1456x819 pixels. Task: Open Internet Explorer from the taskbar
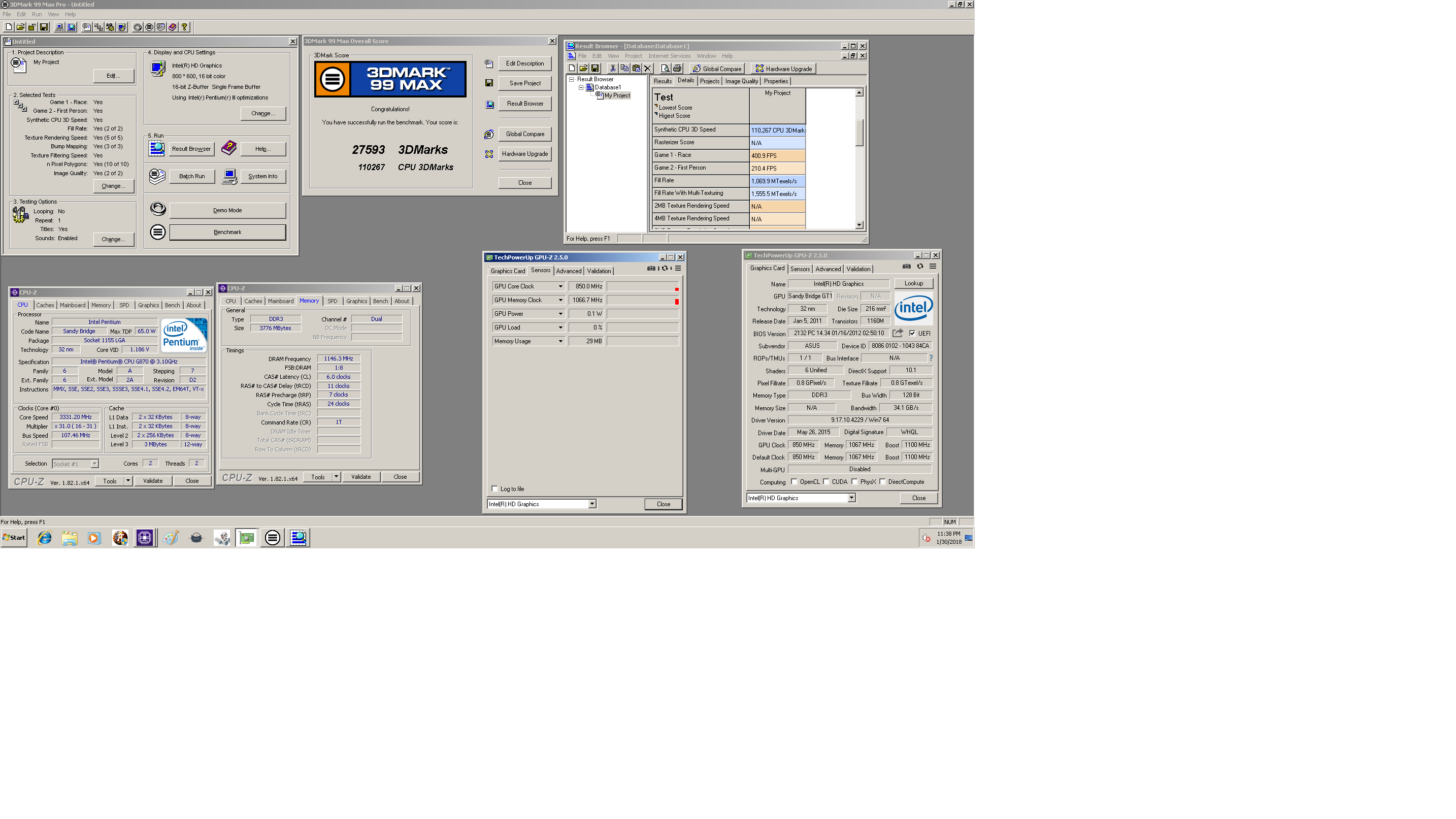[x=45, y=538]
